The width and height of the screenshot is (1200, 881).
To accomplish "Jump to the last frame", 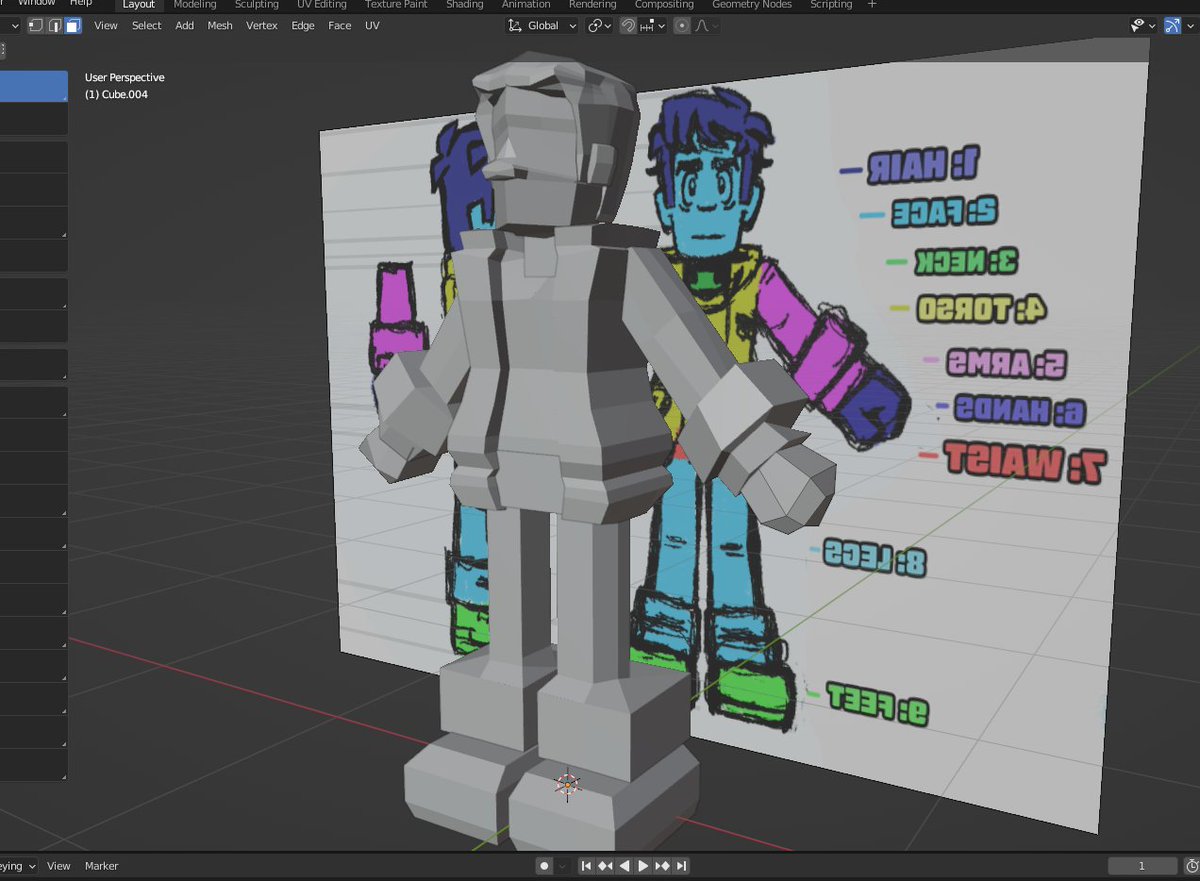I will (x=681, y=866).
